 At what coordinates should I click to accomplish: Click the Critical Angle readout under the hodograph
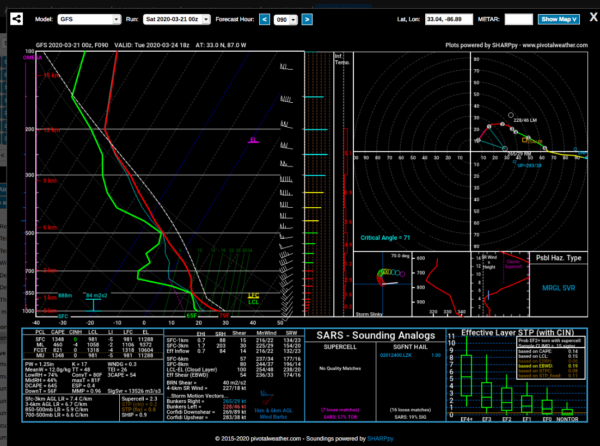tap(386, 239)
